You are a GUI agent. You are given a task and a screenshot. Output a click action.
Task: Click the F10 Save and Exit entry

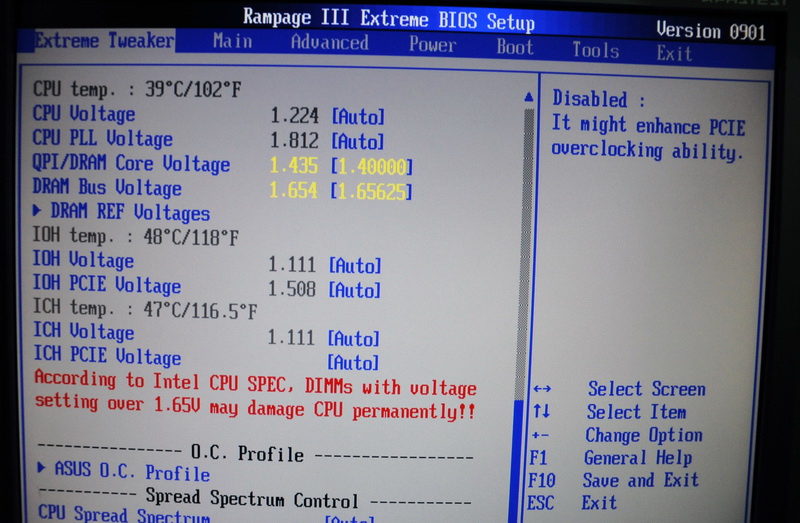point(613,480)
